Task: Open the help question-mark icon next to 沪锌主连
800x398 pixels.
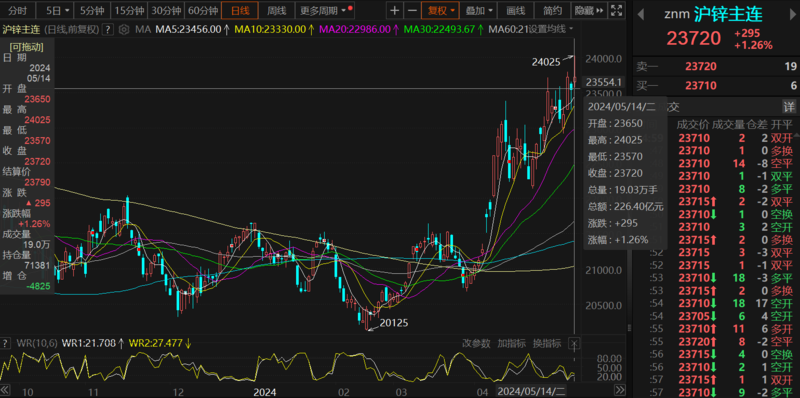Action: tap(108, 29)
